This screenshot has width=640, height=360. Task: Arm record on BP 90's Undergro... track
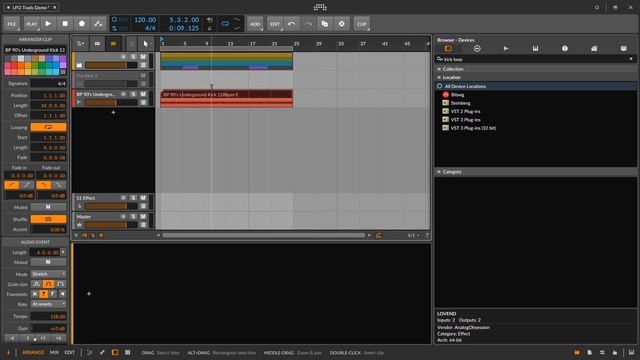(x=123, y=94)
